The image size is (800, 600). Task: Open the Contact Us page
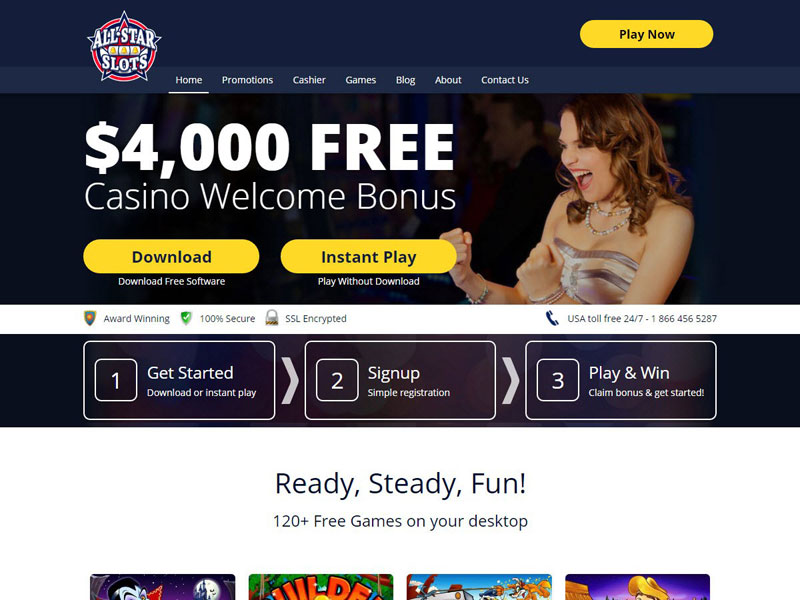(505, 80)
